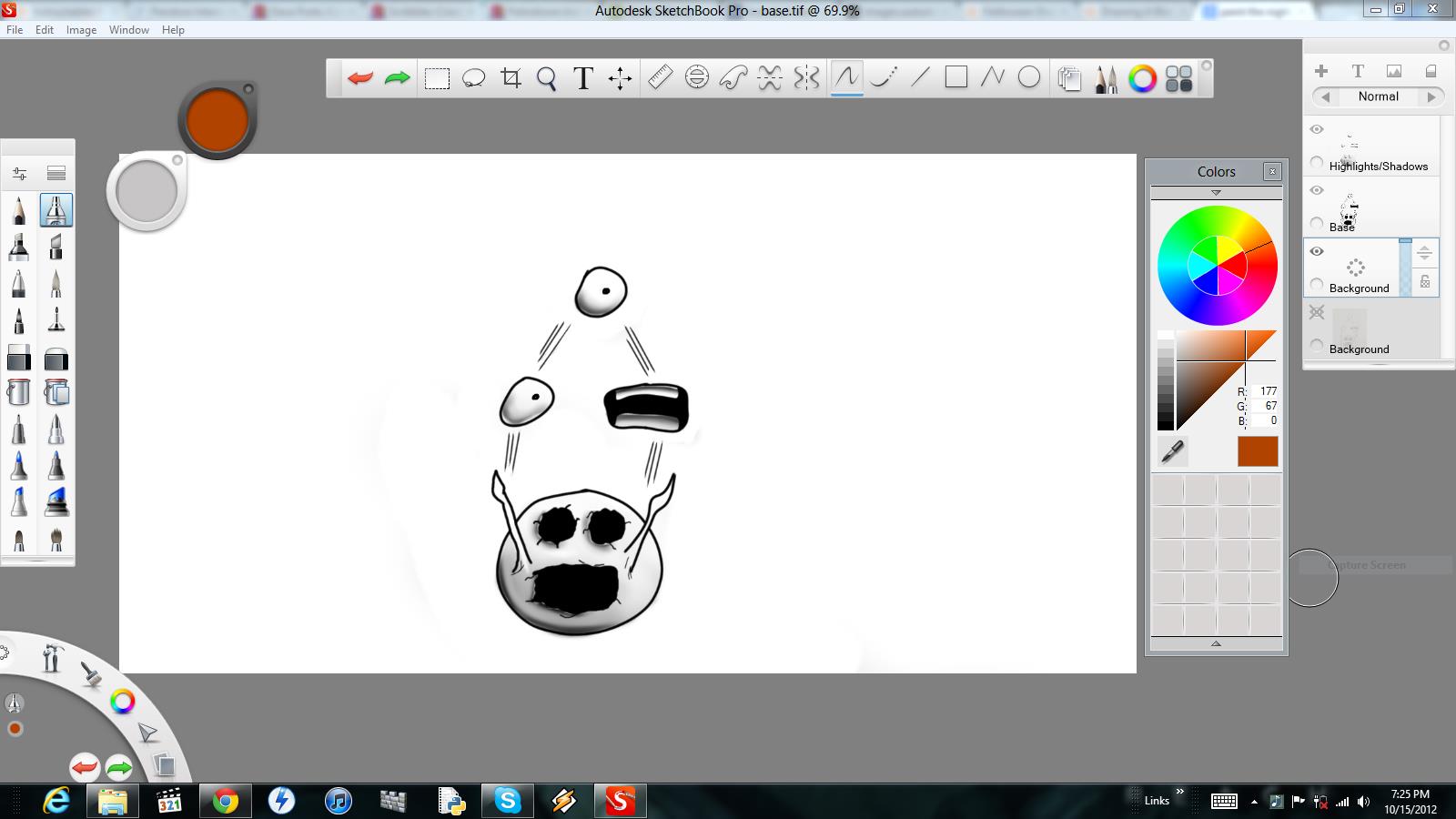Image resolution: width=1456 pixels, height=819 pixels.
Task: Add a new layer with plus
Action: pyautogui.click(x=1321, y=71)
